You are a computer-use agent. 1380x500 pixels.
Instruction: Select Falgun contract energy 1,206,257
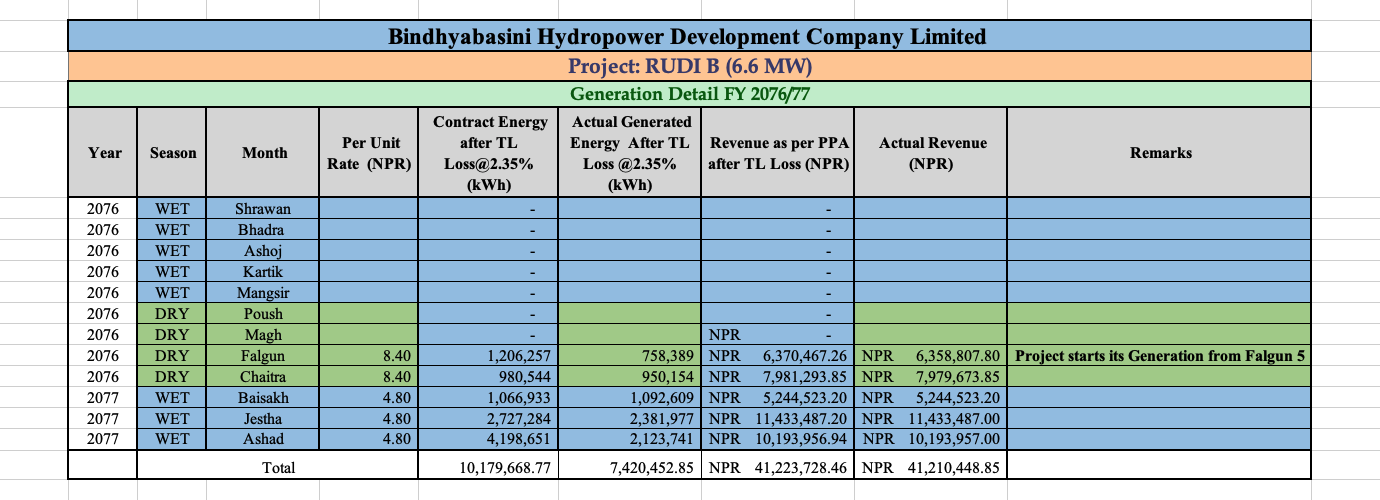489,356
